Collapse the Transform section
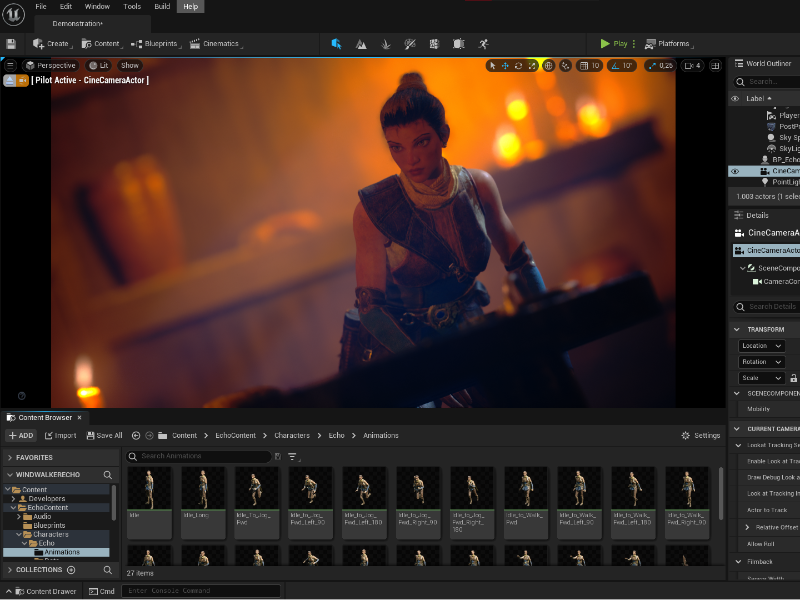The height and width of the screenshot is (600, 800). click(x=737, y=330)
